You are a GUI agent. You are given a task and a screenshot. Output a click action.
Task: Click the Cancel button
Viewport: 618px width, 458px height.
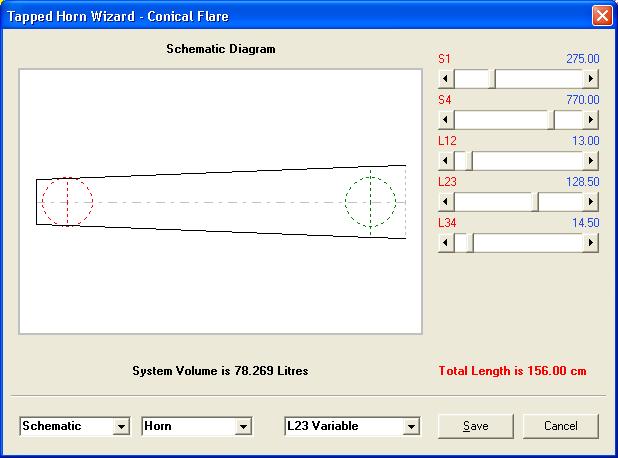pos(560,426)
